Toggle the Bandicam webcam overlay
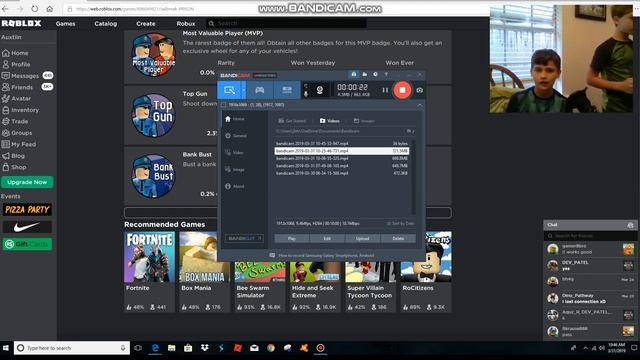Viewport: 640px width, 360px height. point(320,90)
